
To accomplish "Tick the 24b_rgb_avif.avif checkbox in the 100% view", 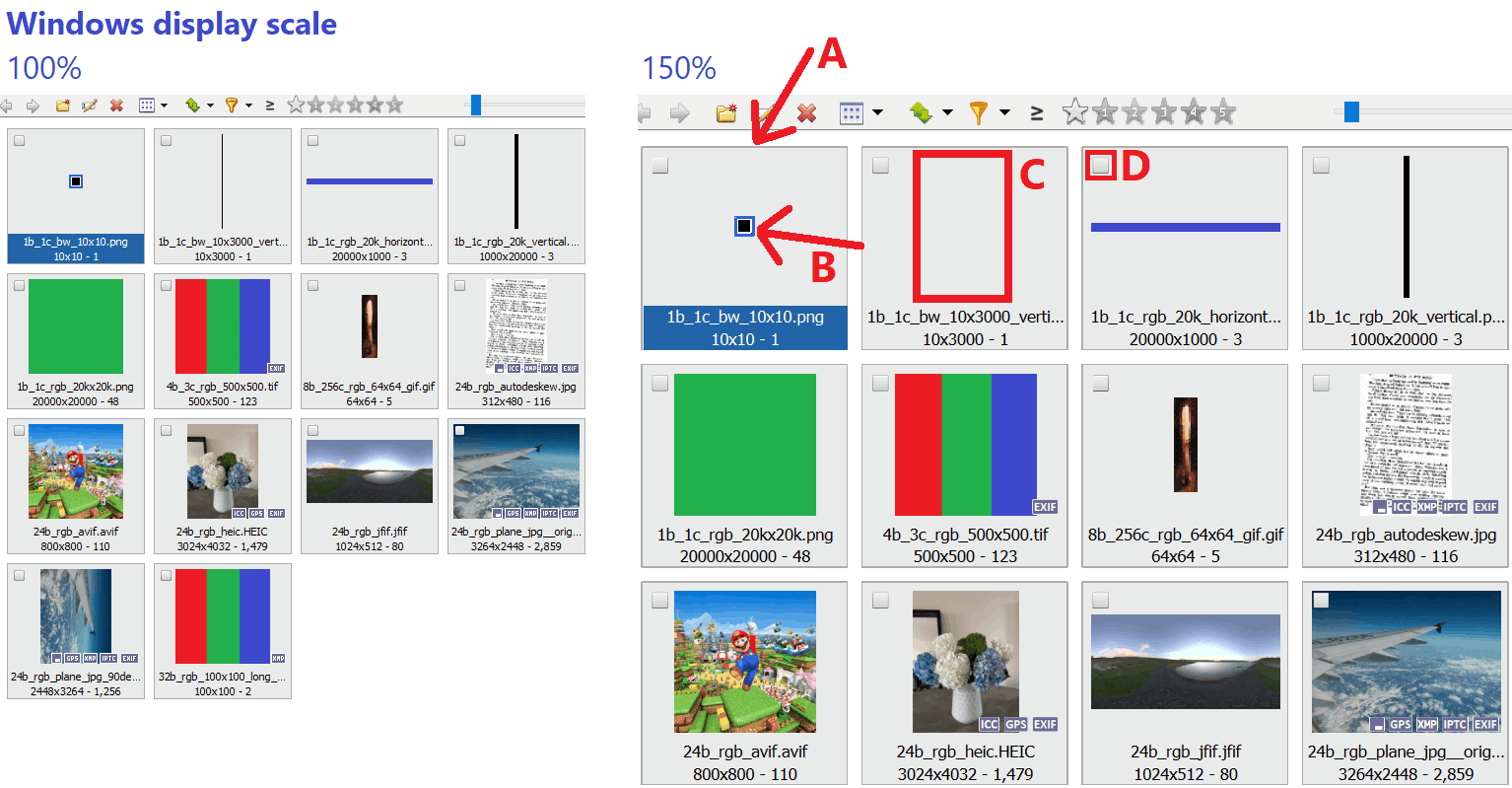I will (x=19, y=431).
